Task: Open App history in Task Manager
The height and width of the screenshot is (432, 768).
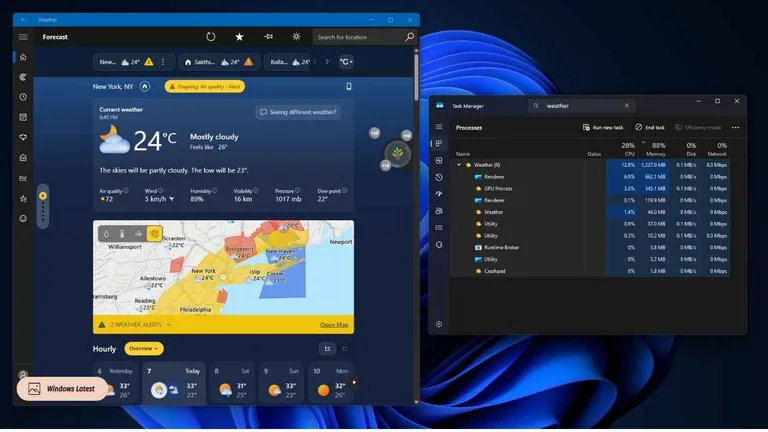Action: 439,177
